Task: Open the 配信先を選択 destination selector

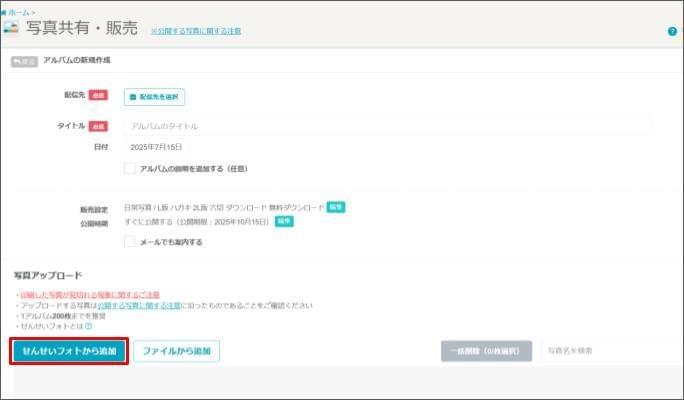Action: (155, 97)
